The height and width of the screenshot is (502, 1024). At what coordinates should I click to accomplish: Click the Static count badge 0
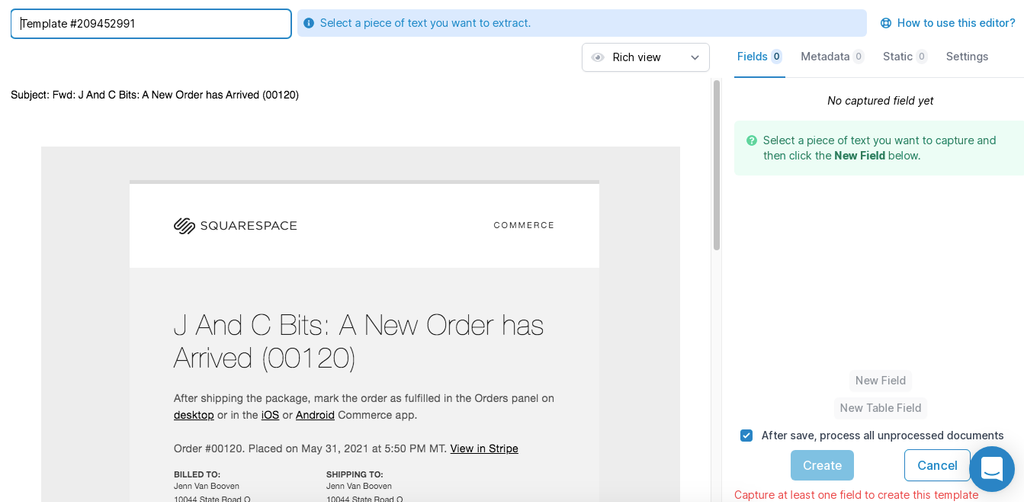point(921,57)
